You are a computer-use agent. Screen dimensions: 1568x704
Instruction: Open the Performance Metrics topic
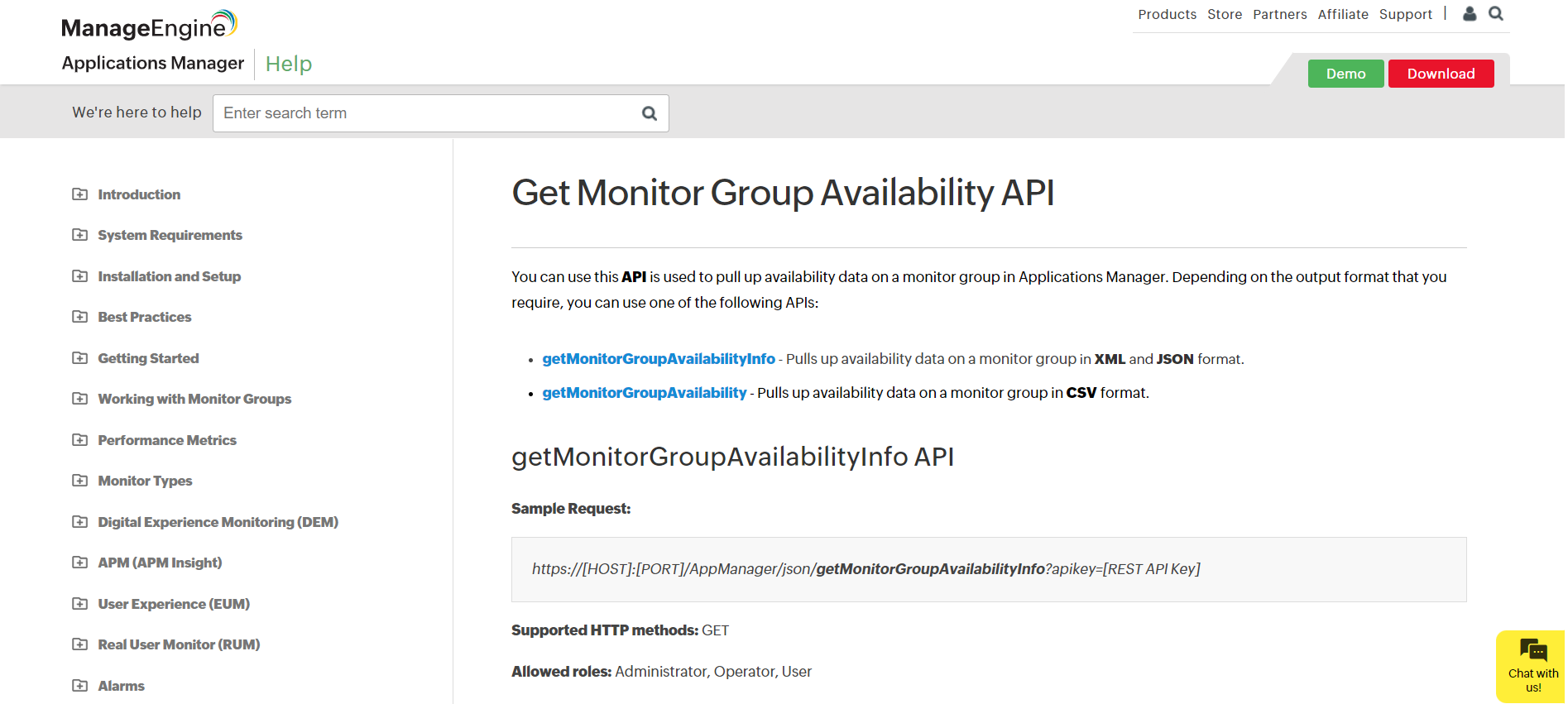pyautogui.click(x=167, y=440)
